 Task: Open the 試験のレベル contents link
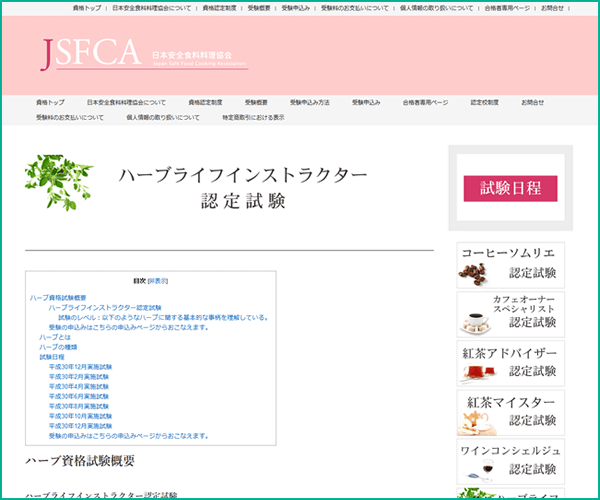pos(163,318)
